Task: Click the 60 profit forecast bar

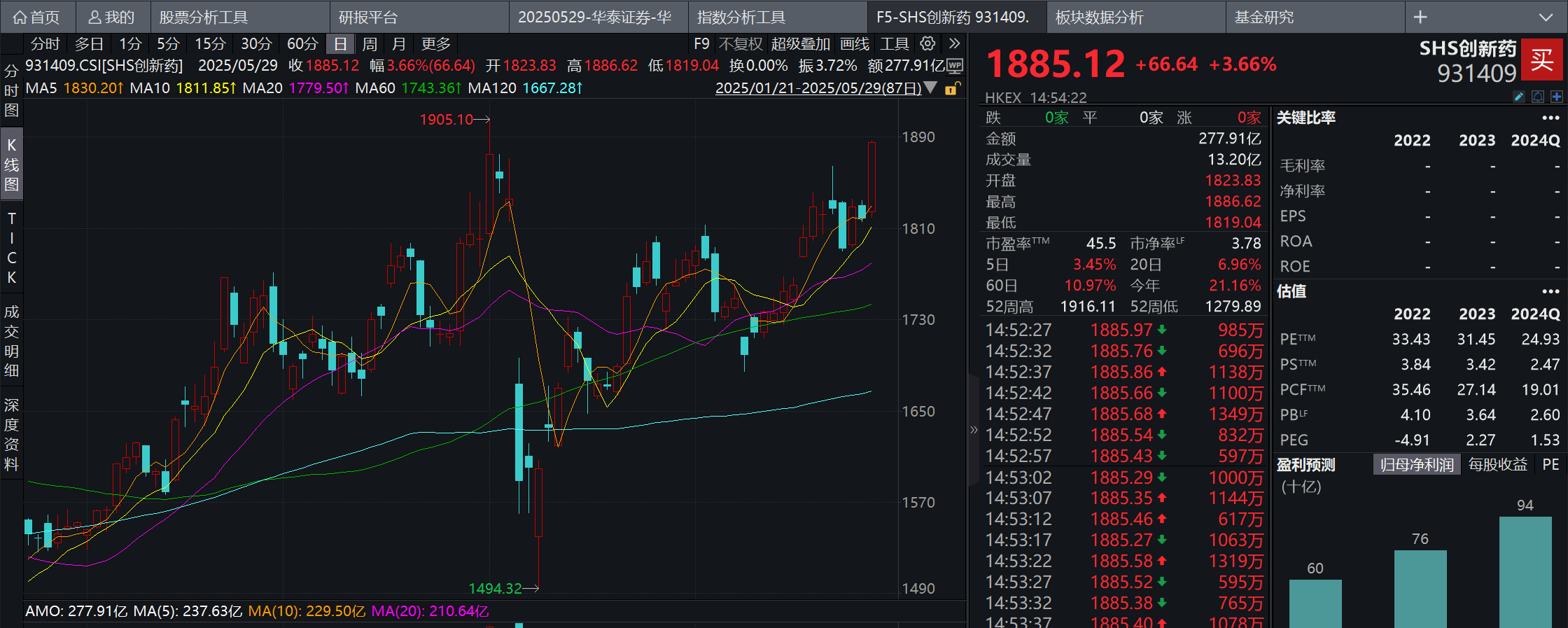Action: click(1315, 603)
